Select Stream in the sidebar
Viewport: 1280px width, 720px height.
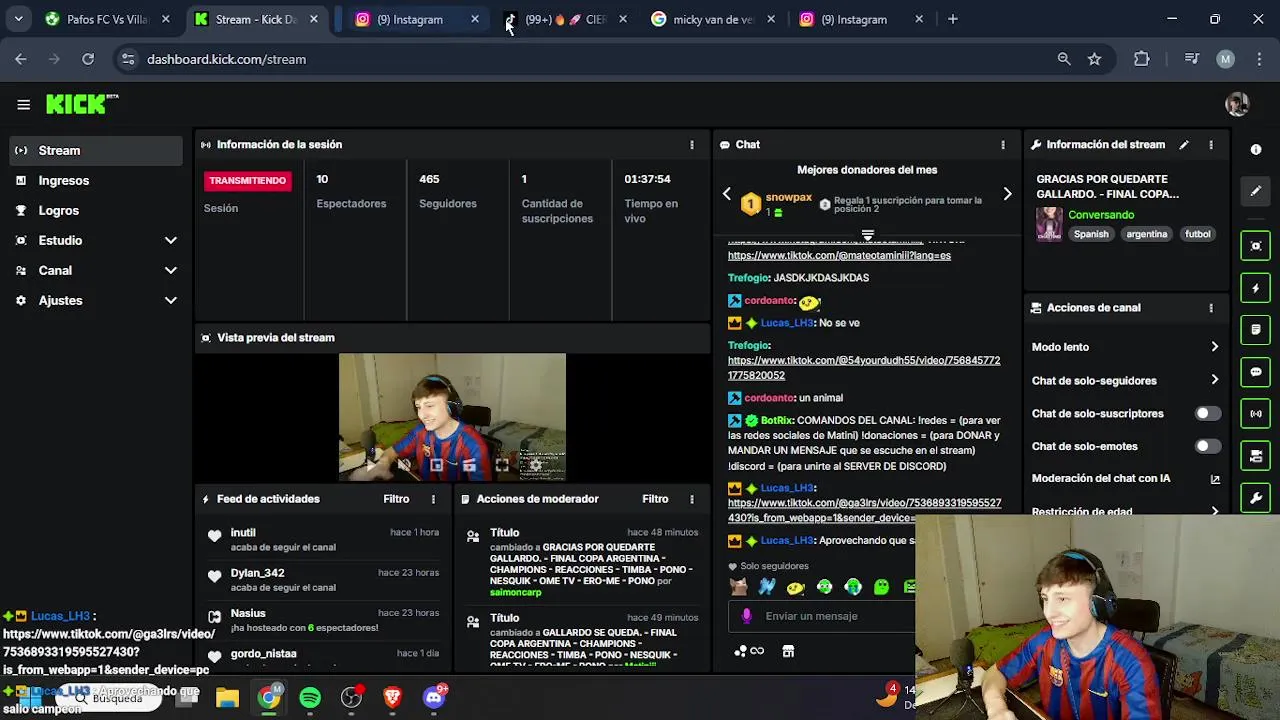(97, 150)
